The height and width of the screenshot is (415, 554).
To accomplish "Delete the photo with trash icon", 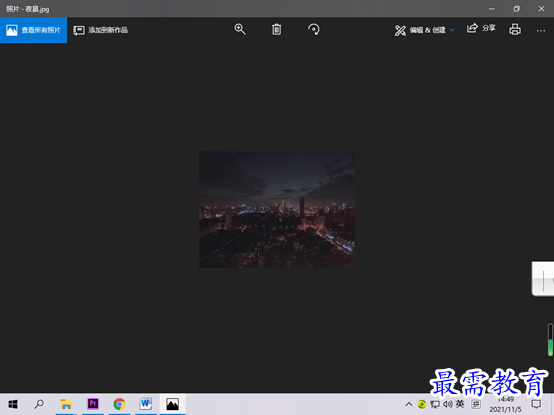I will [x=277, y=29].
